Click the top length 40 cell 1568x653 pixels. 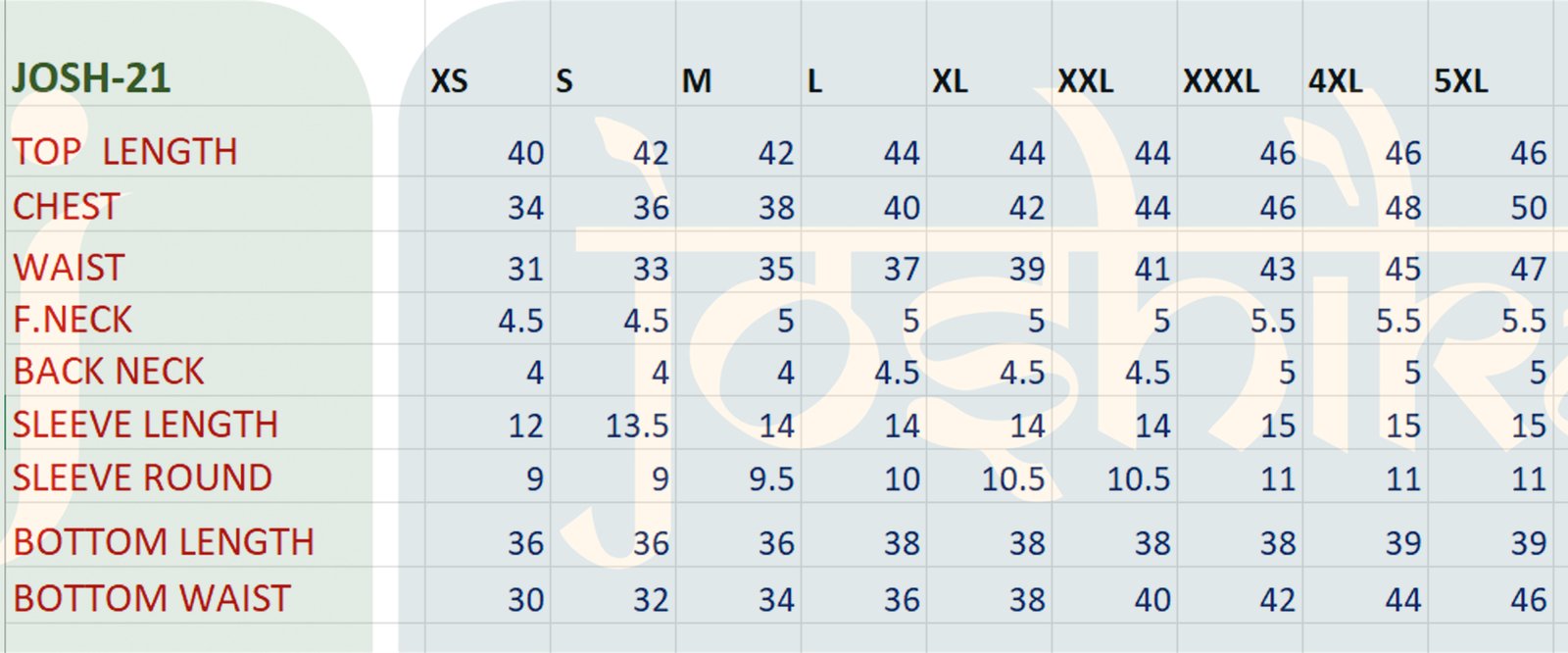coord(525,153)
